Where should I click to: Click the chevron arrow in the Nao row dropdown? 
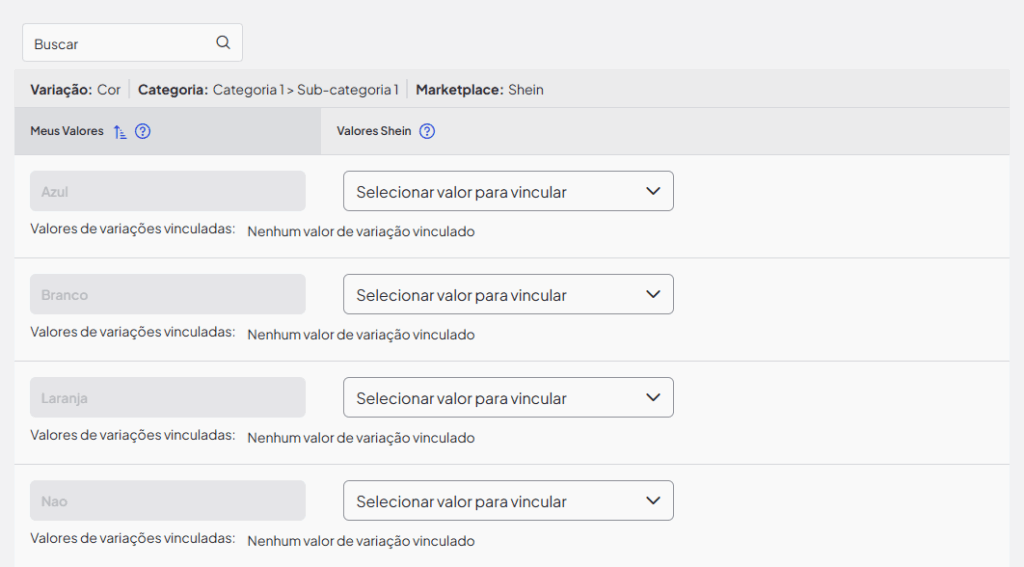(653, 501)
